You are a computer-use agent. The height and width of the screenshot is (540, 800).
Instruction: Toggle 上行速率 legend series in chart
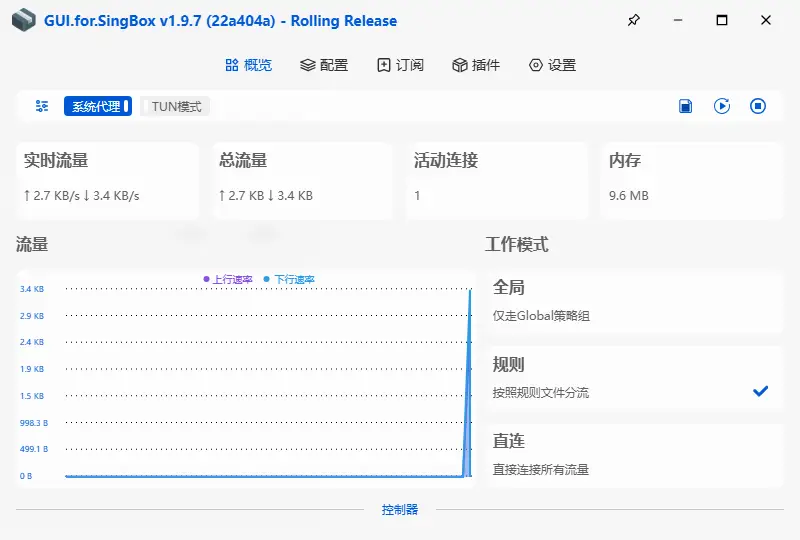pyautogui.click(x=228, y=279)
